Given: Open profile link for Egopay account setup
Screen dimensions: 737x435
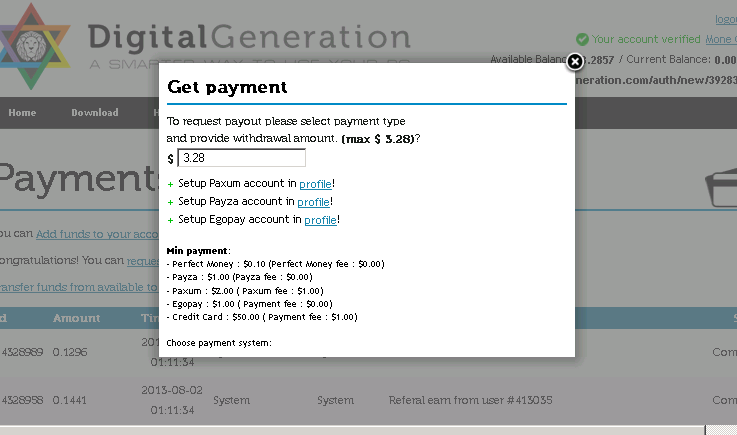Looking at the screenshot, I should pyautogui.click(x=321, y=220).
